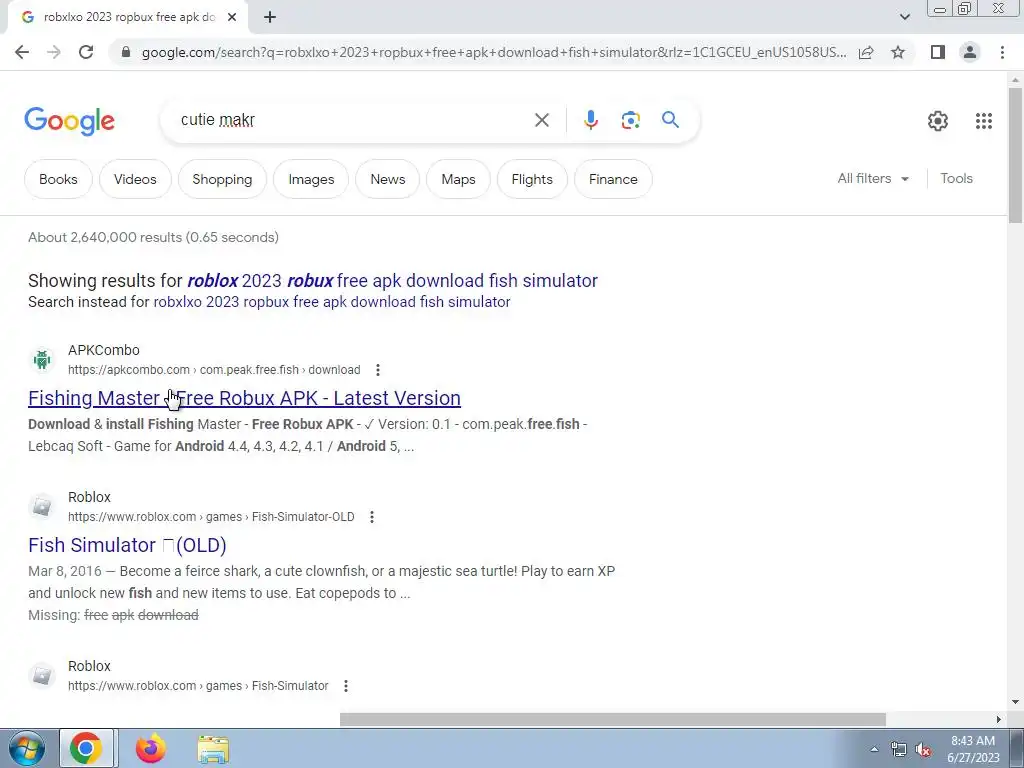Image resolution: width=1024 pixels, height=768 pixels.
Task: Open tab search chevron
Action: [904, 17]
